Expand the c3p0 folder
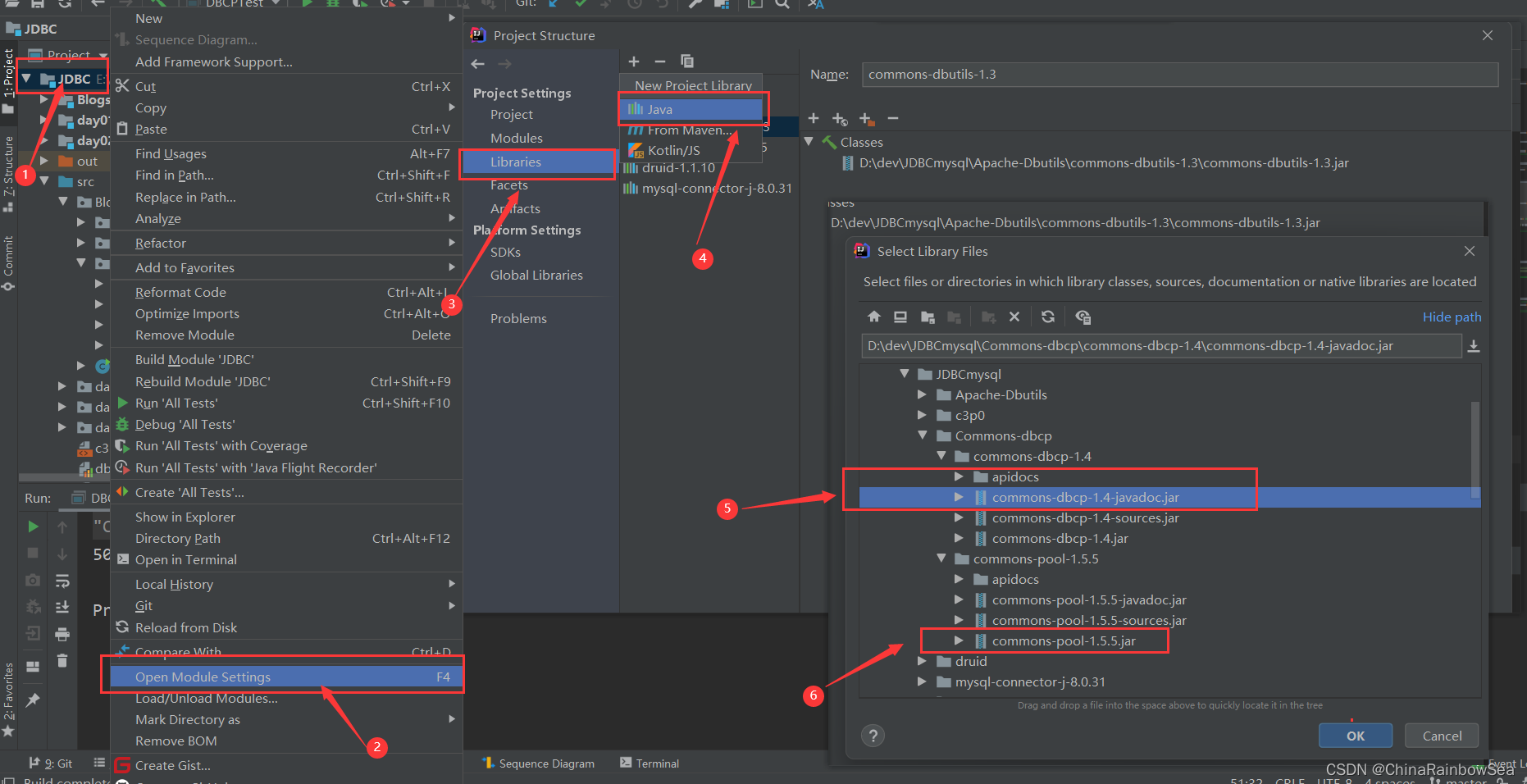 pos(923,415)
